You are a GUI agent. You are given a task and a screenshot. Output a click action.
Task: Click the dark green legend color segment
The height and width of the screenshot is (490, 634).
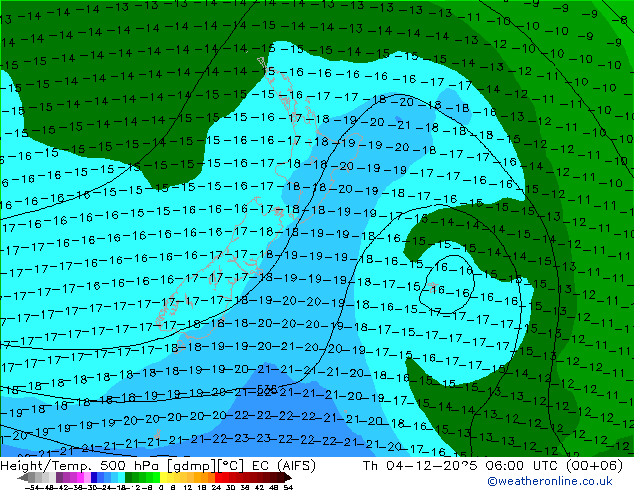coord(128,478)
